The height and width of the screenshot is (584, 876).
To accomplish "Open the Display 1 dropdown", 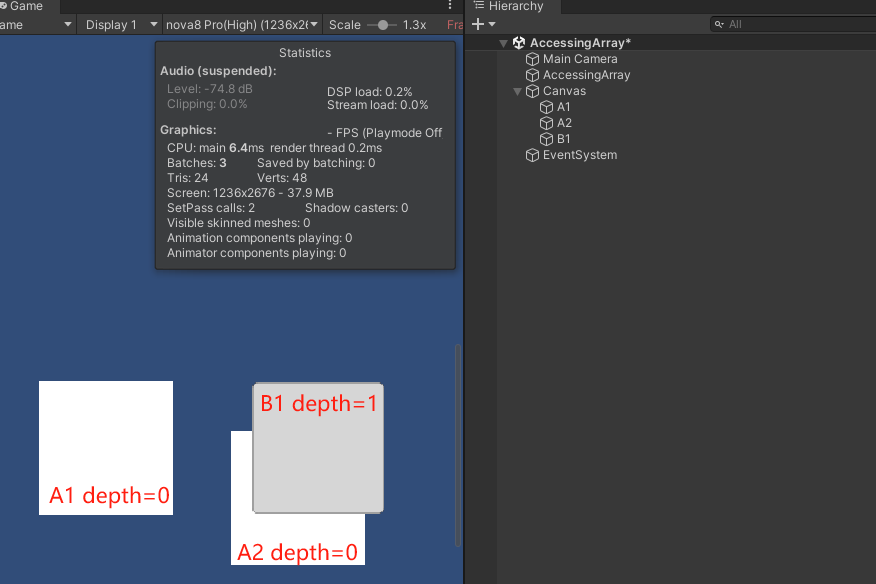I will (120, 25).
